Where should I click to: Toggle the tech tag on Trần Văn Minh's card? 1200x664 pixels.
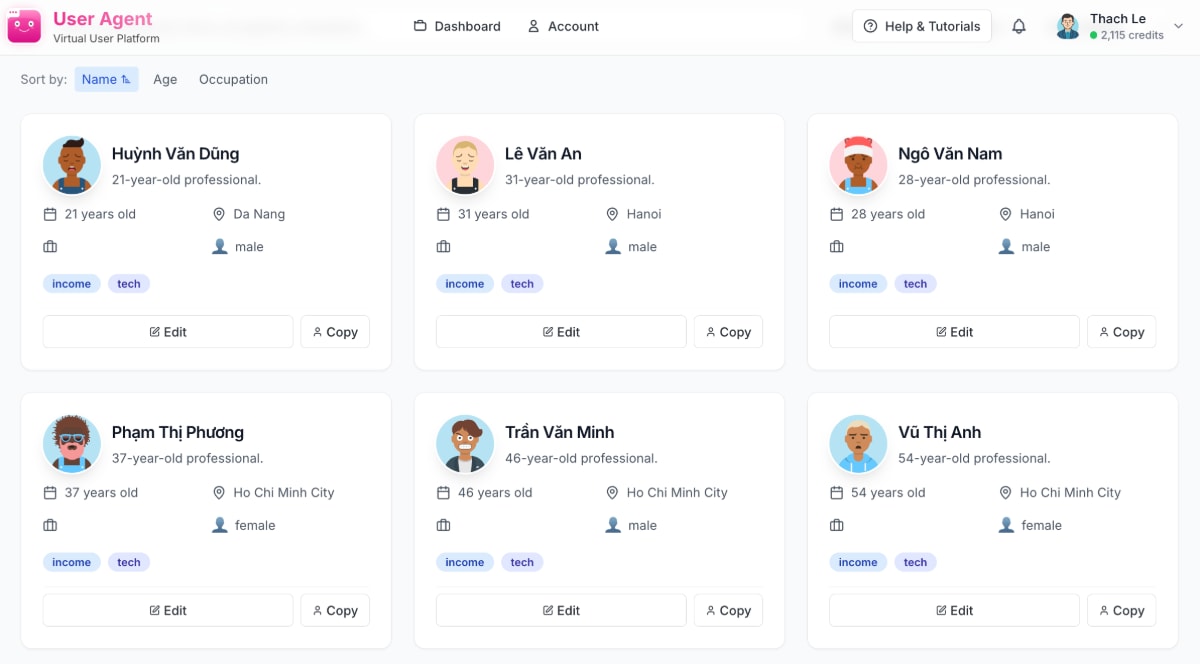(x=522, y=562)
